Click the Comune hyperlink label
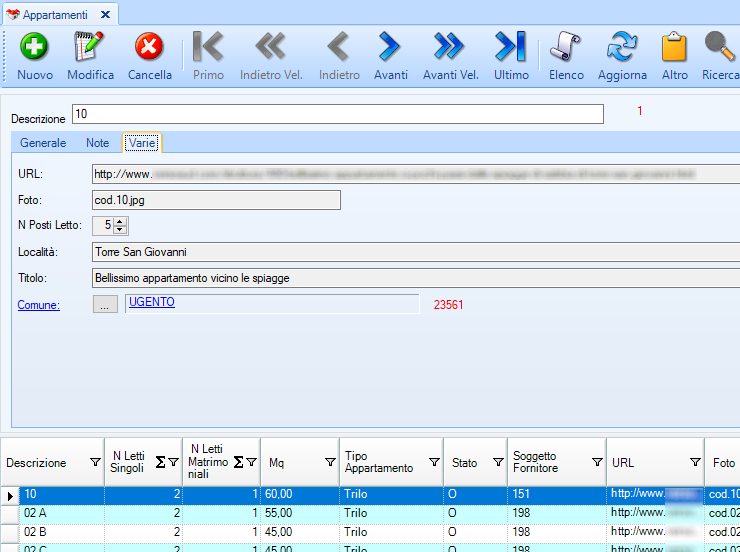 tap(39, 305)
